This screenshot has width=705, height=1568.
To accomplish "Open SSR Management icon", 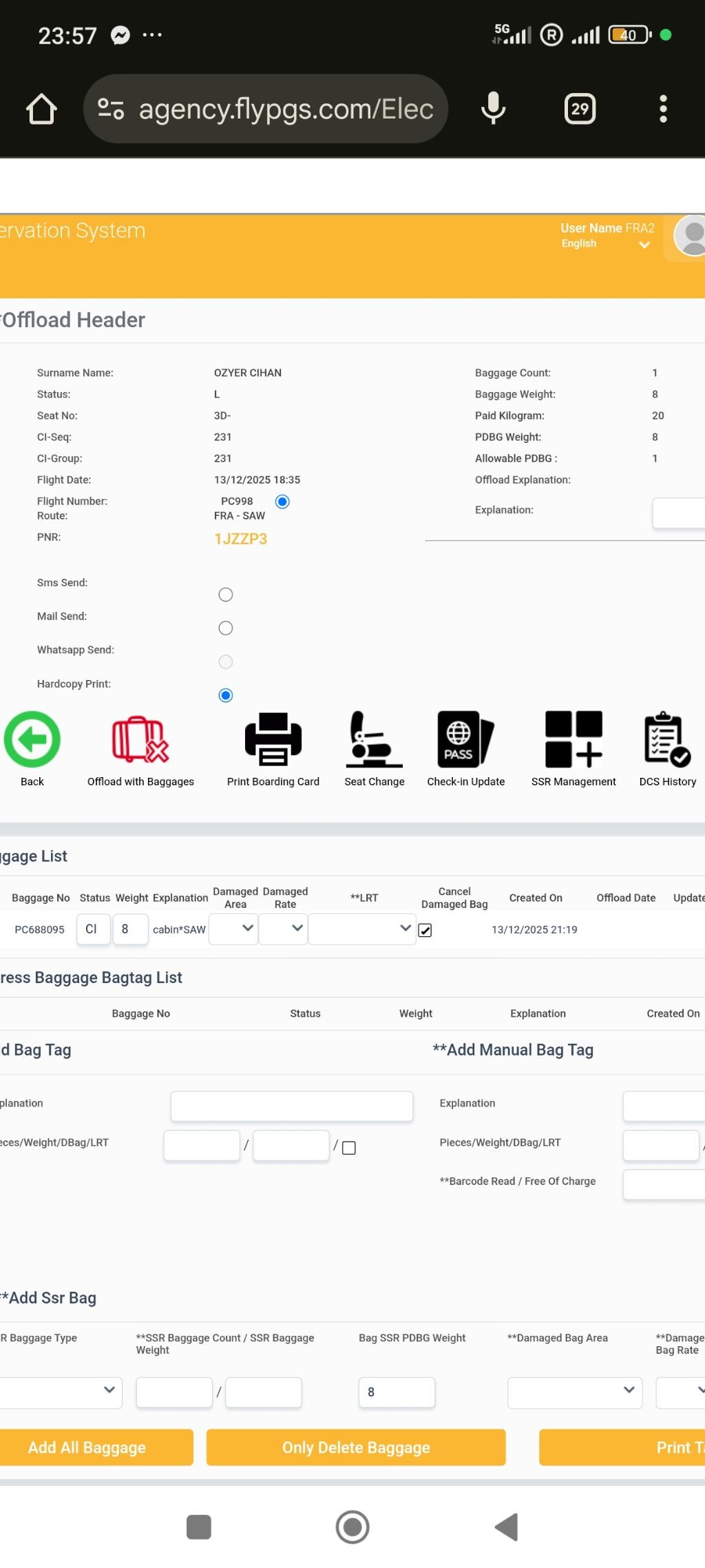I will click(x=574, y=739).
